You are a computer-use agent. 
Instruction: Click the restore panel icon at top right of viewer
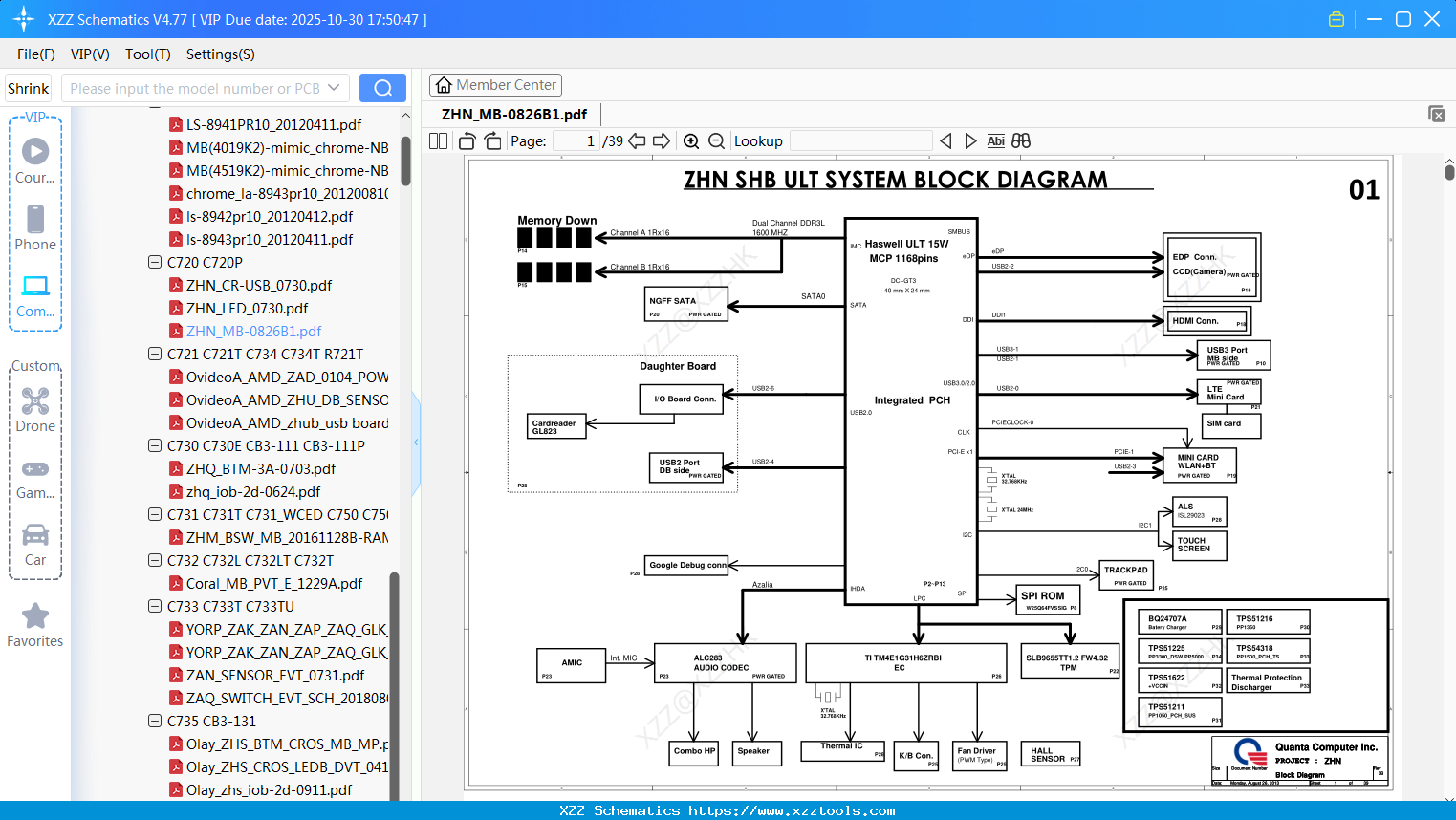[x=1437, y=114]
